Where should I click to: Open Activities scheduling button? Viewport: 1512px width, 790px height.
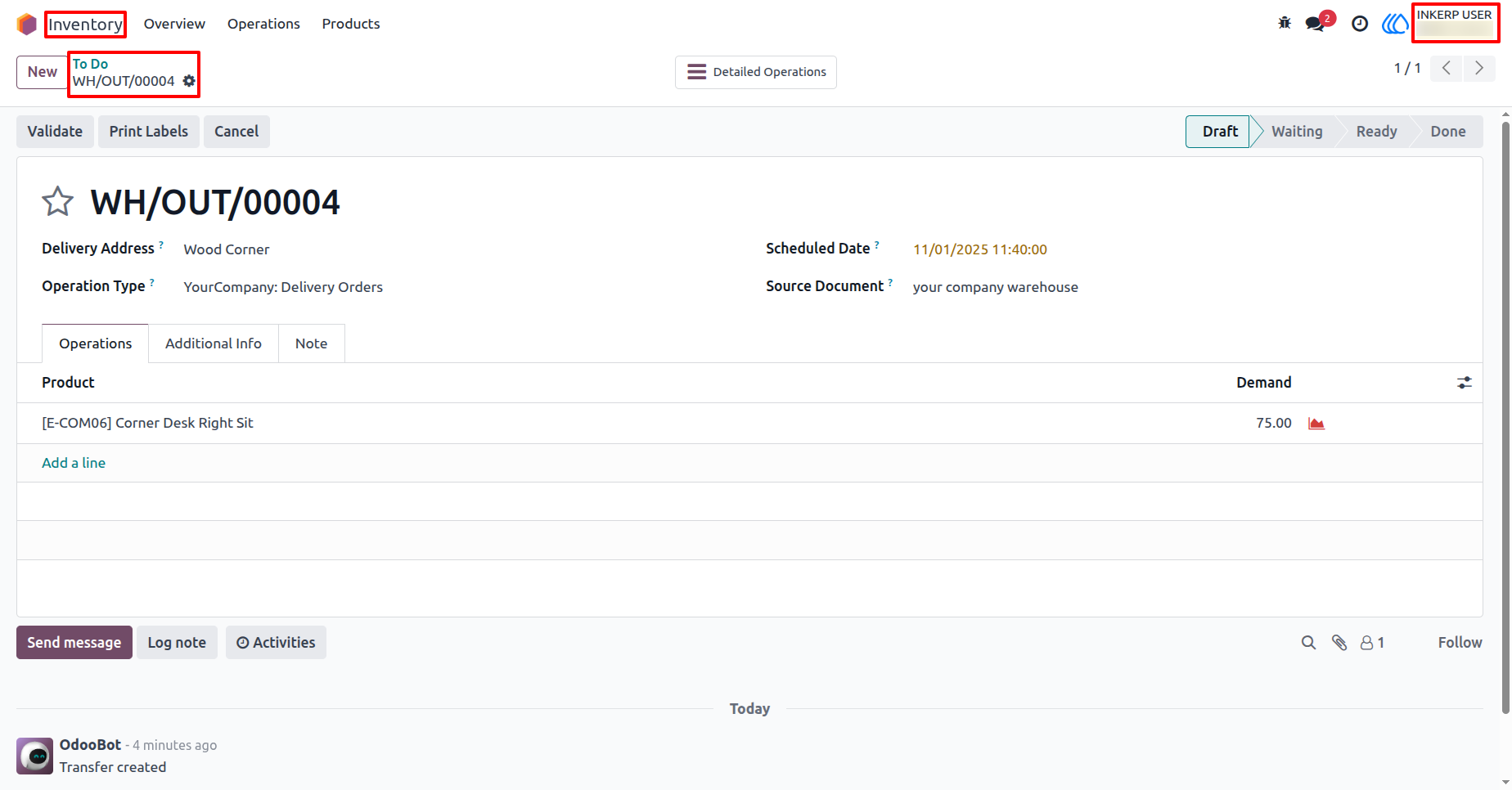pyautogui.click(x=276, y=643)
